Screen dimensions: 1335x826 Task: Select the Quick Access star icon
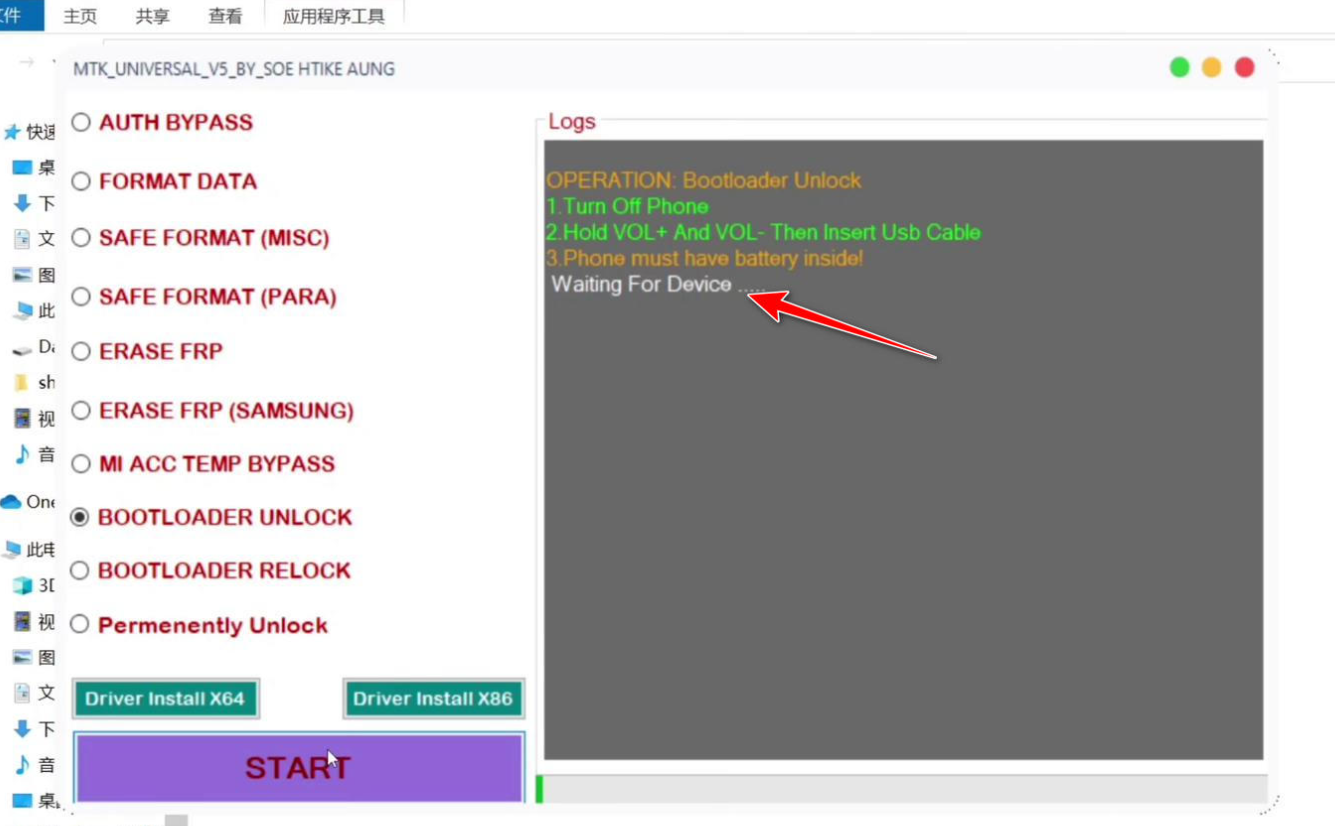(x=13, y=131)
